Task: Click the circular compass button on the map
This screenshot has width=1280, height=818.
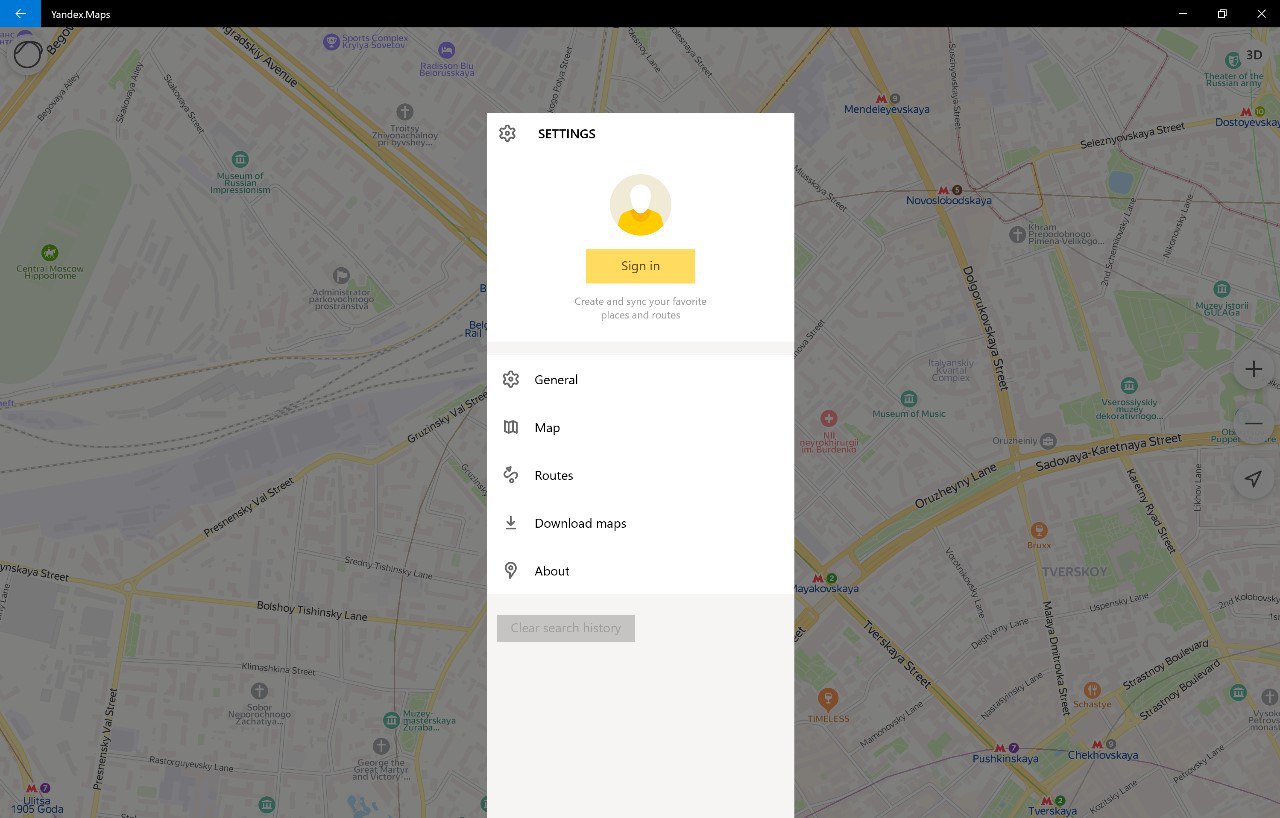Action: 27,54
